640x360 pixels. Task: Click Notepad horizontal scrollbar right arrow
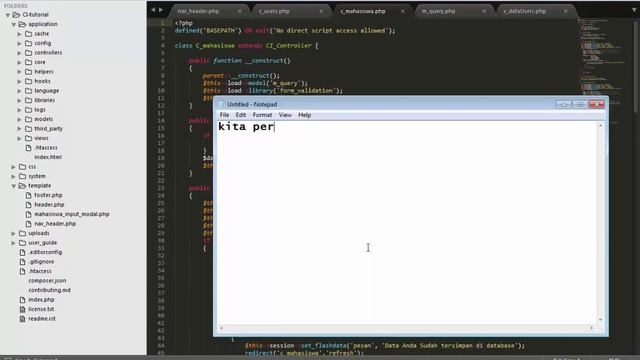click(591, 328)
